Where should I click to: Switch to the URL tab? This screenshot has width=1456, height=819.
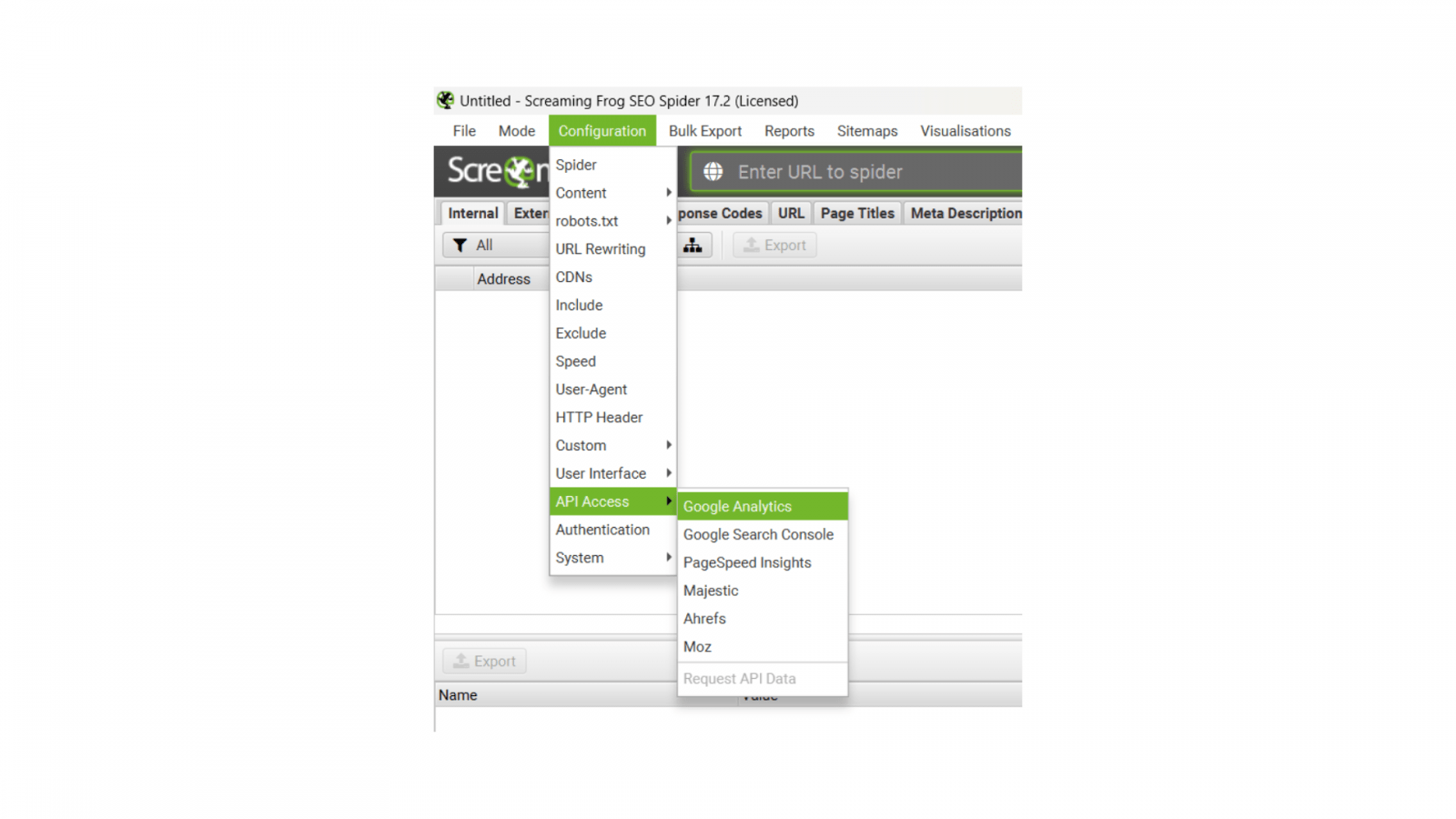pos(791,213)
